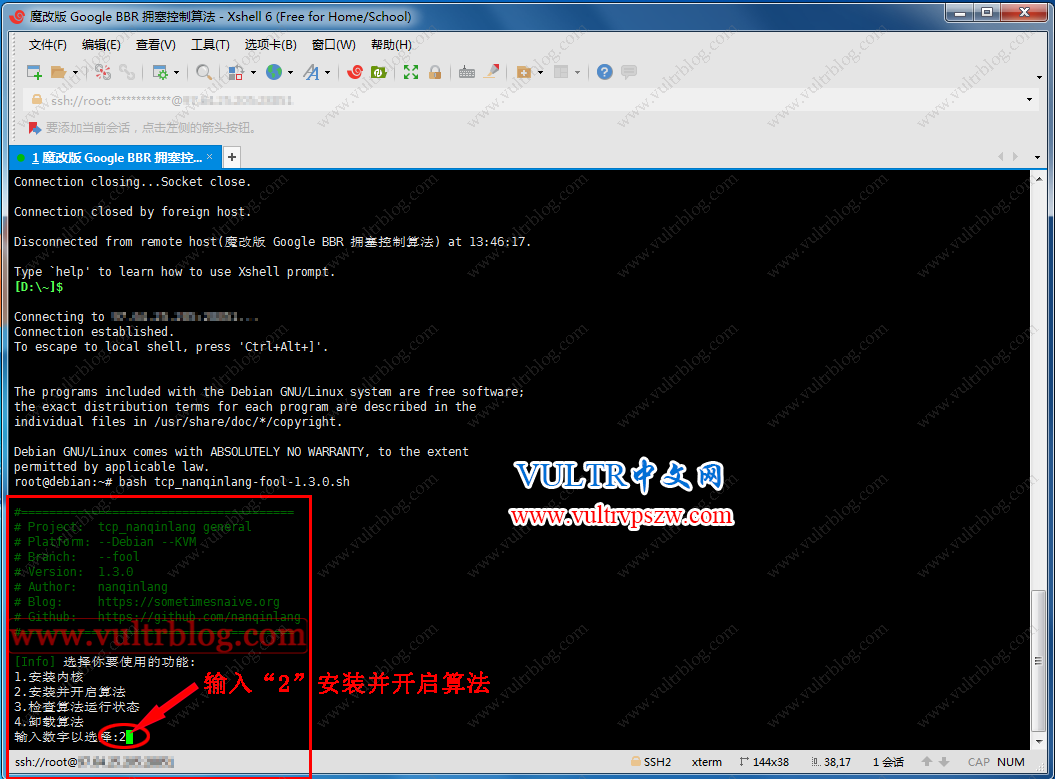Click the red Xshell swirl toolbar icon
This screenshot has width=1055, height=779.
(355, 72)
